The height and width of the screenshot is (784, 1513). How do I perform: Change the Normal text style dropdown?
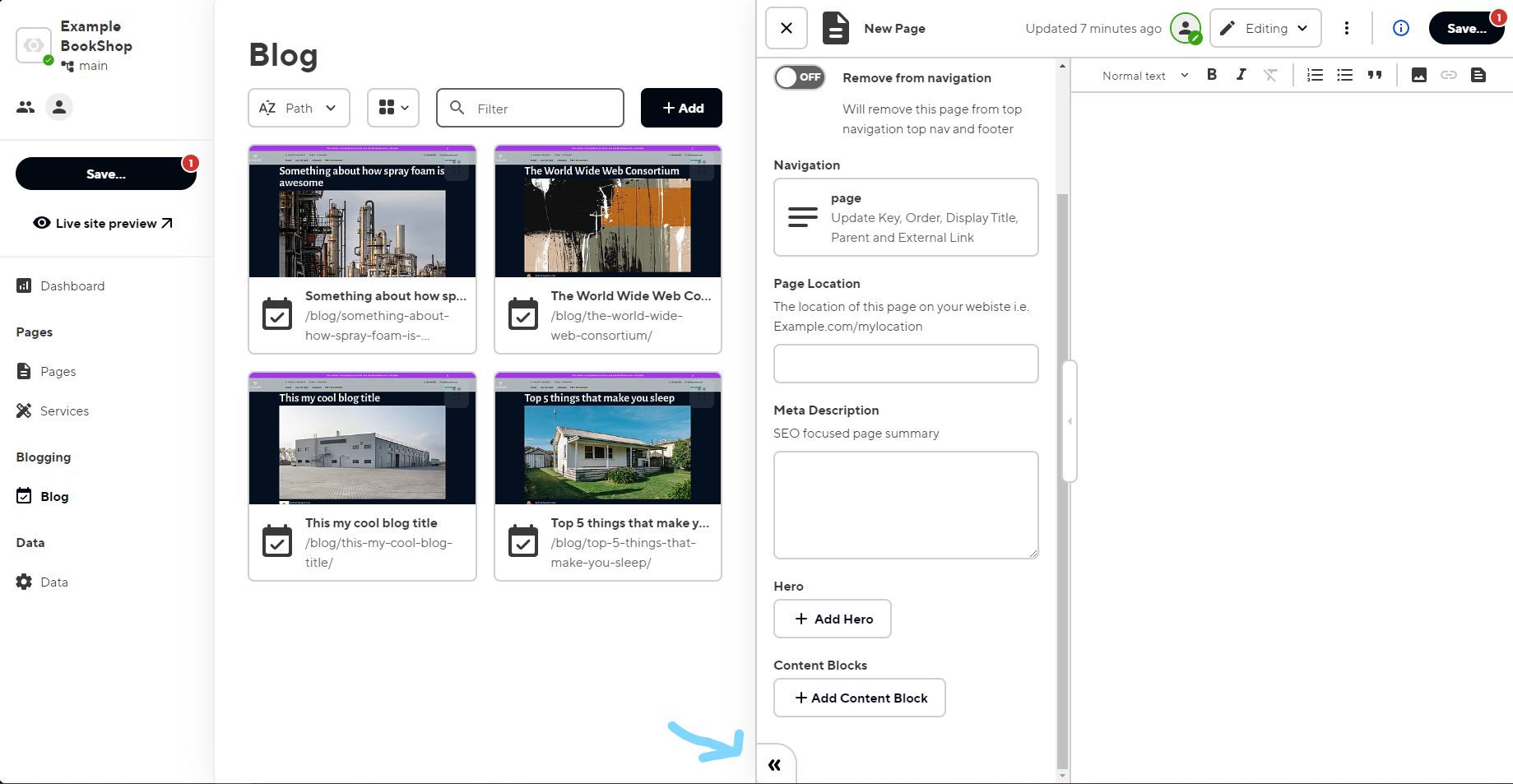click(1144, 76)
